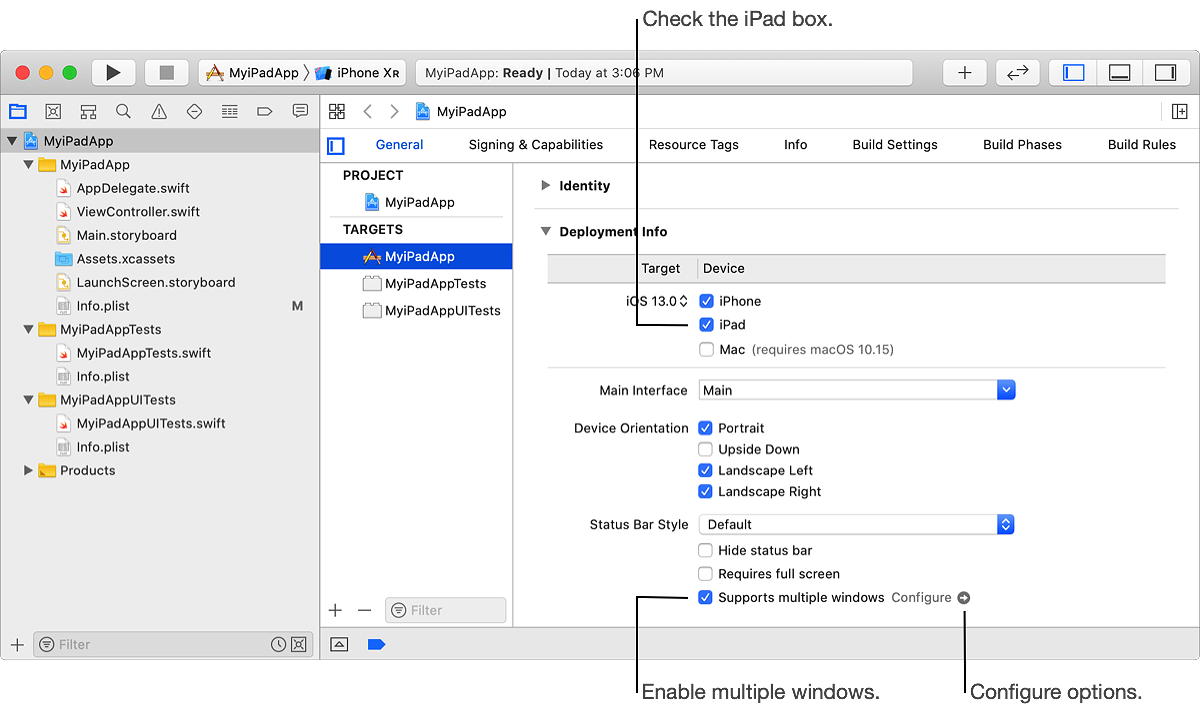Open Signing & Capabilities tab
The image size is (1200, 710).
click(x=536, y=145)
